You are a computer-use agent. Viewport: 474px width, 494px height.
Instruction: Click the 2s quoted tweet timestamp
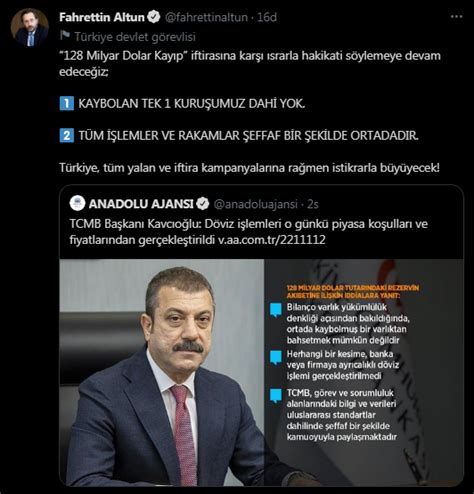(313, 204)
